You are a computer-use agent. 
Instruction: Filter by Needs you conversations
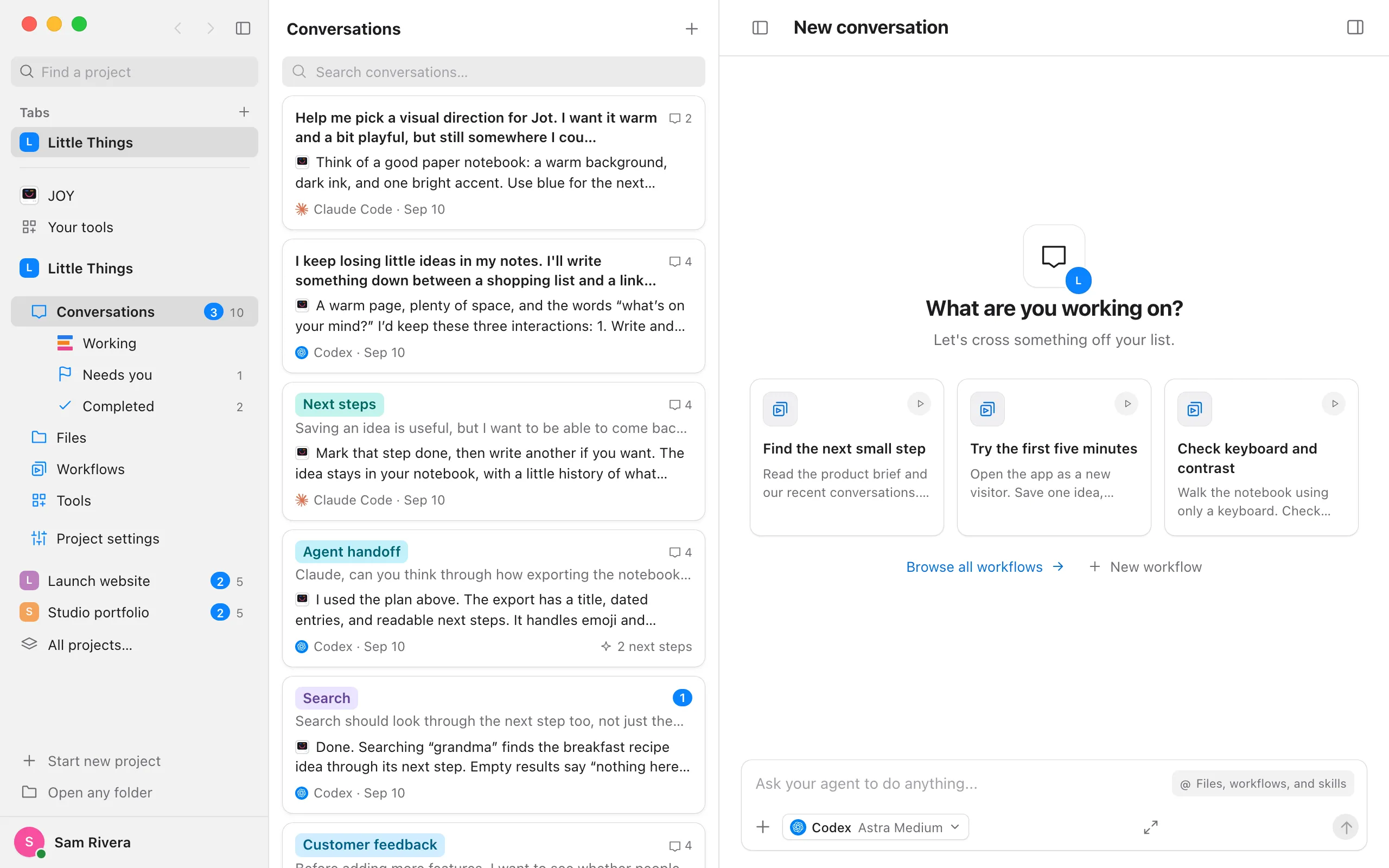(x=135, y=375)
